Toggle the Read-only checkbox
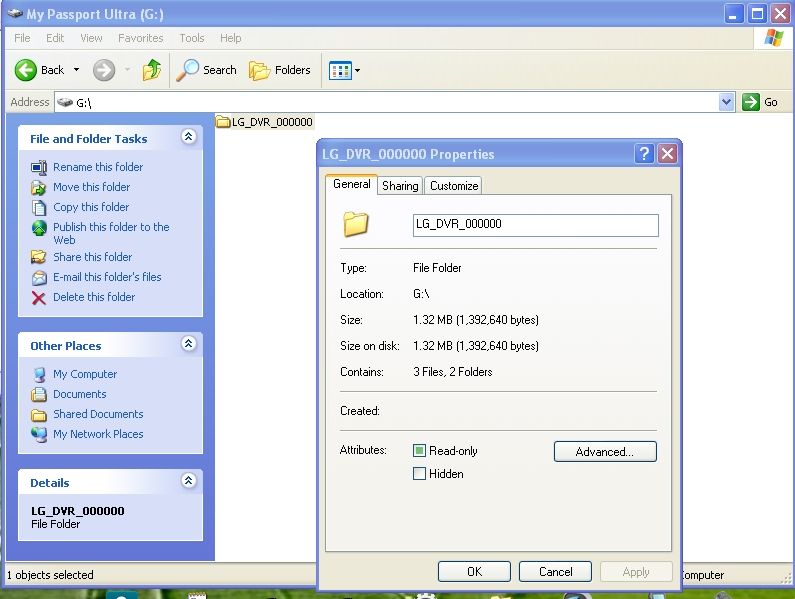795x599 pixels. [x=419, y=450]
